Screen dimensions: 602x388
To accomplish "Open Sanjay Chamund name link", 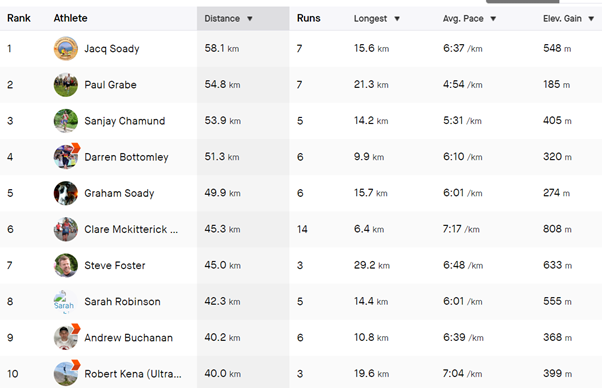I will coord(125,121).
